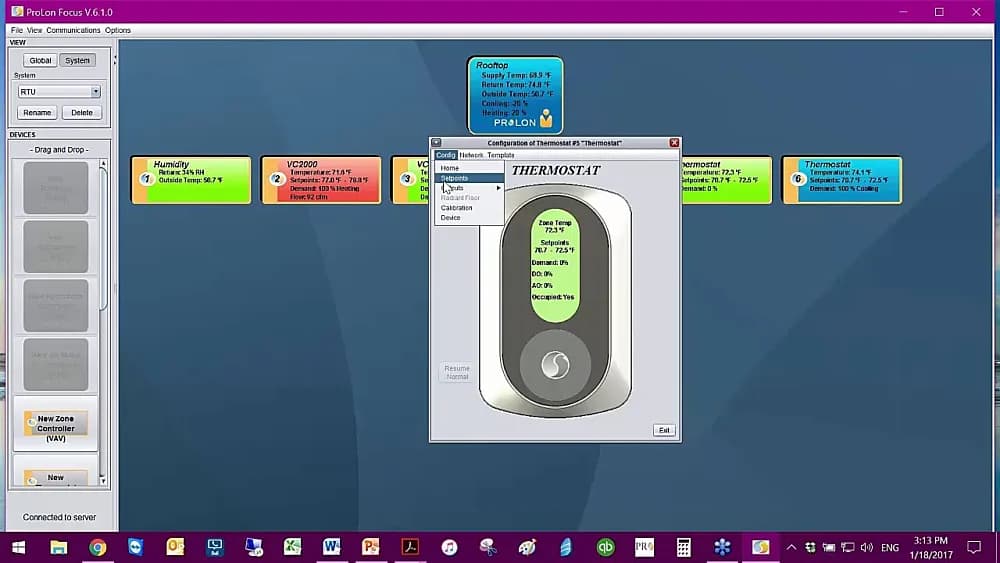
Task: Close the thermostat configuration dialog
Action: point(674,143)
